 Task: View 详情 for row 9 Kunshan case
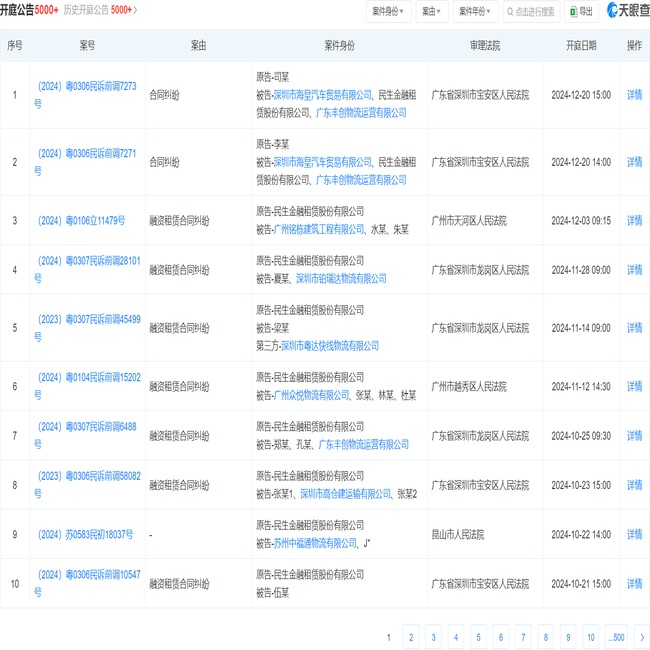pos(634,534)
